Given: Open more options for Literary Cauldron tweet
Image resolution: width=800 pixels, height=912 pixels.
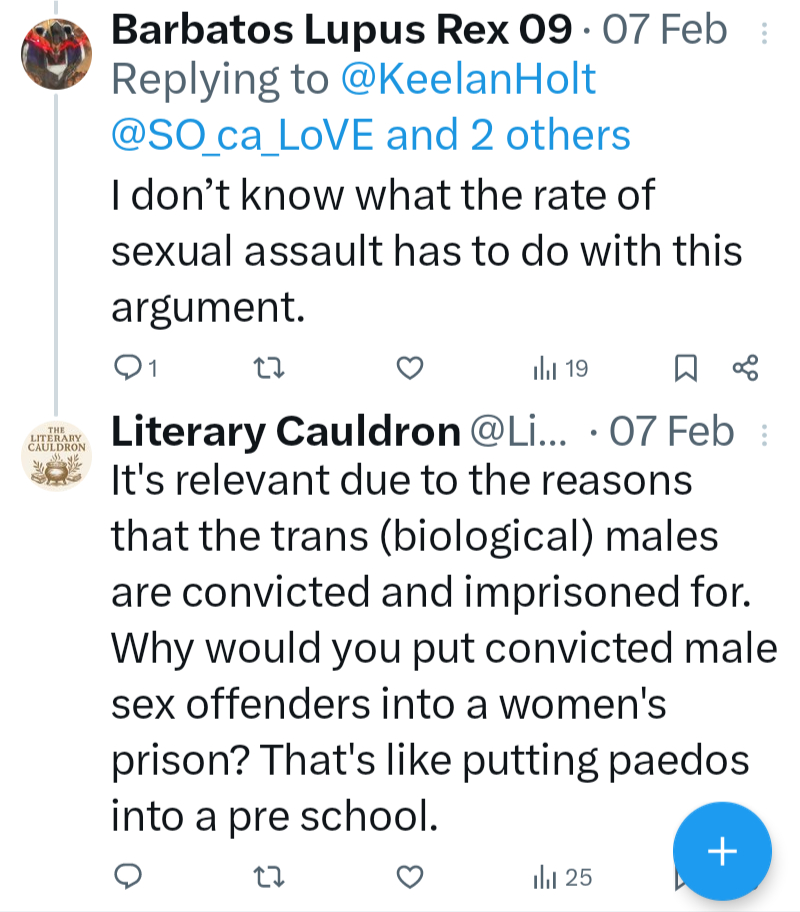Looking at the screenshot, I should click(x=765, y=435).
